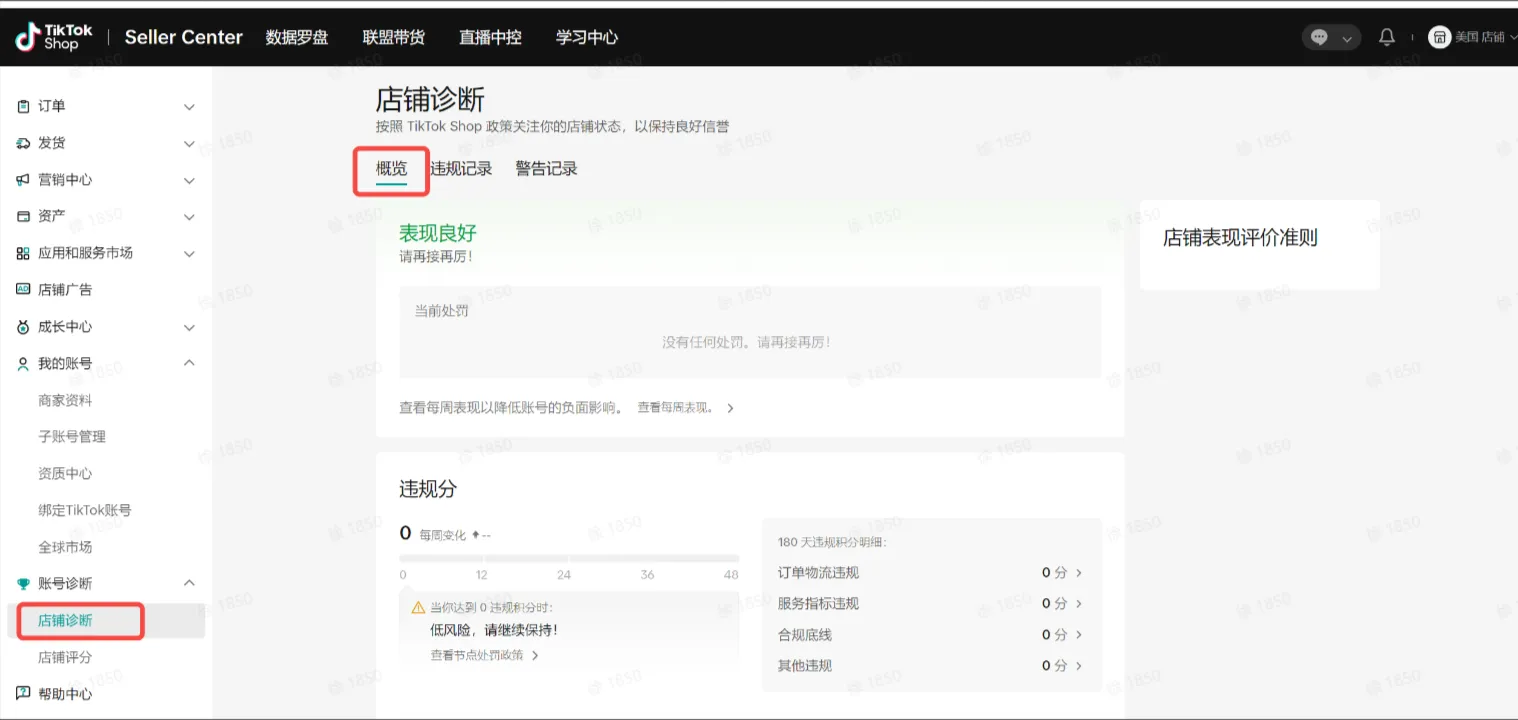Expand the 应用和服务市场 chevron

pyautogui.click(x=189, y=254)
